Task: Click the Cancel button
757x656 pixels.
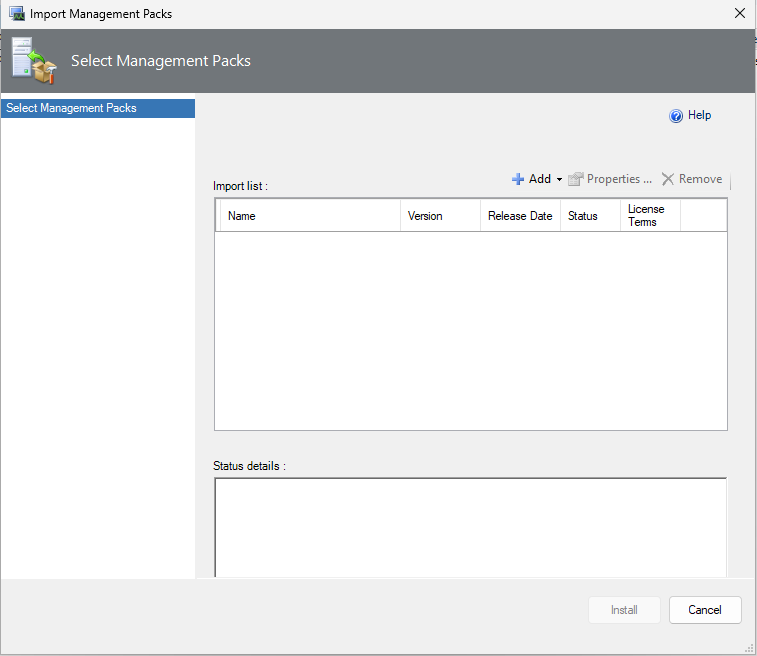Action: point(705,610)
